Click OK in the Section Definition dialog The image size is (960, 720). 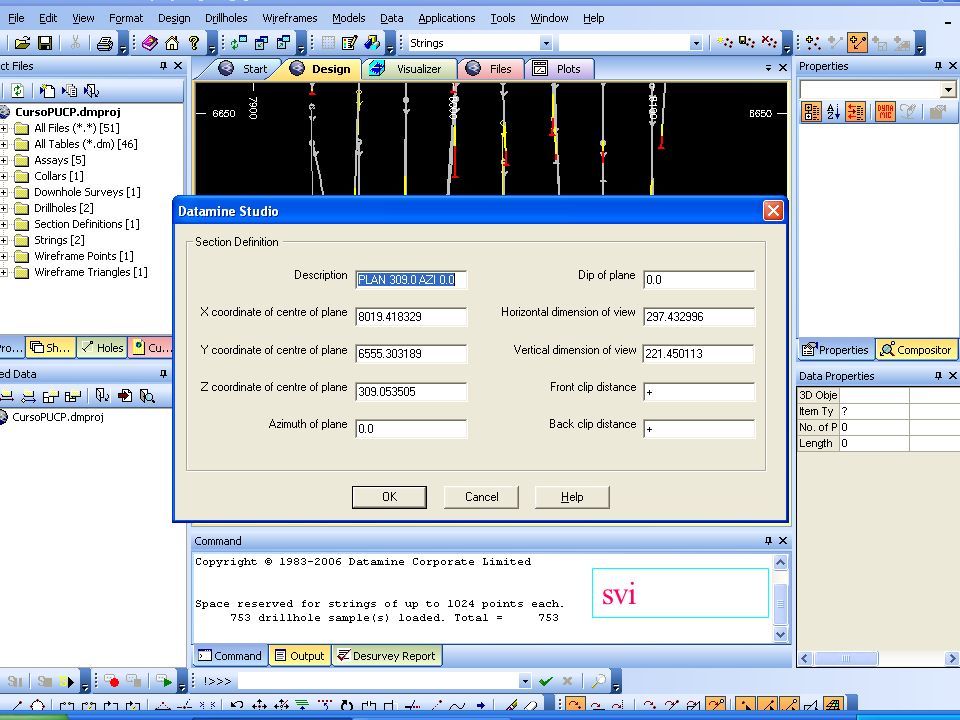[x=389, y=497]
